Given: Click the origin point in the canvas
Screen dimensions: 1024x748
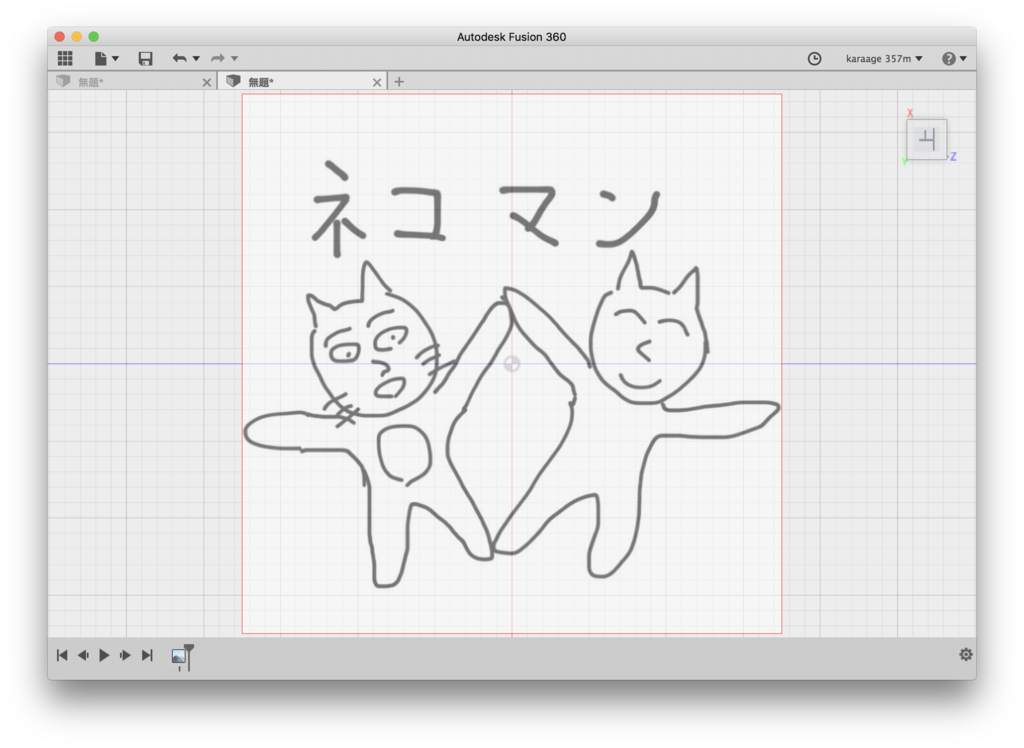Looking at the screenshot, I should click(511, 364).
